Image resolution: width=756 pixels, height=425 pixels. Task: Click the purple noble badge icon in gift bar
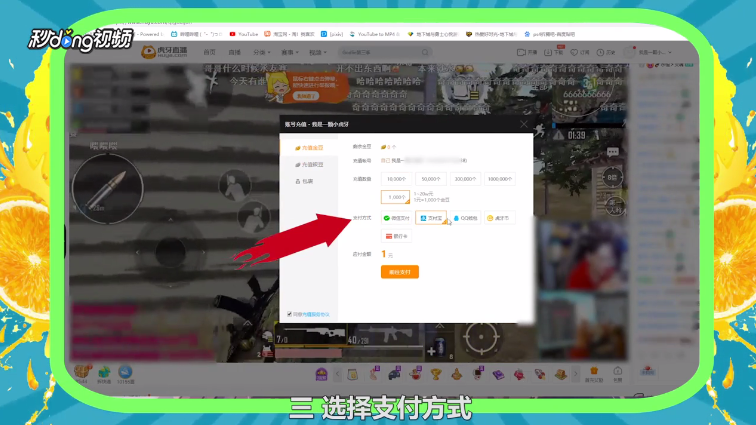pos(322,374)
